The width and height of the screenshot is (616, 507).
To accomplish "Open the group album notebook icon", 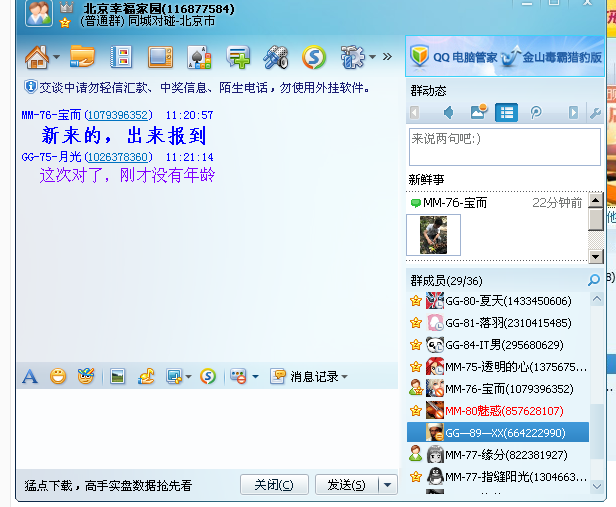I will (121, 57).
